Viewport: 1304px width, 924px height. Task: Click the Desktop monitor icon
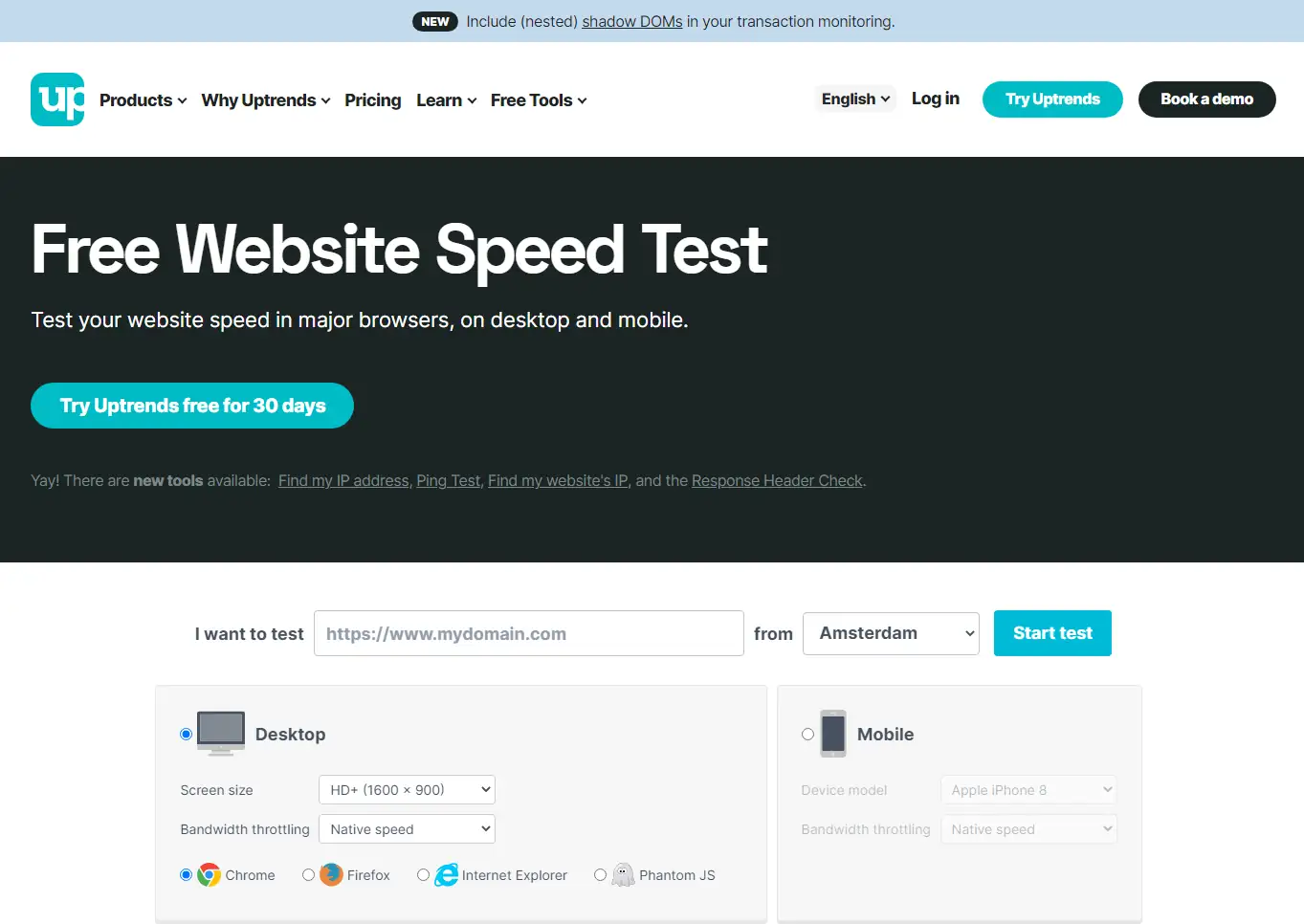point(221,734)
